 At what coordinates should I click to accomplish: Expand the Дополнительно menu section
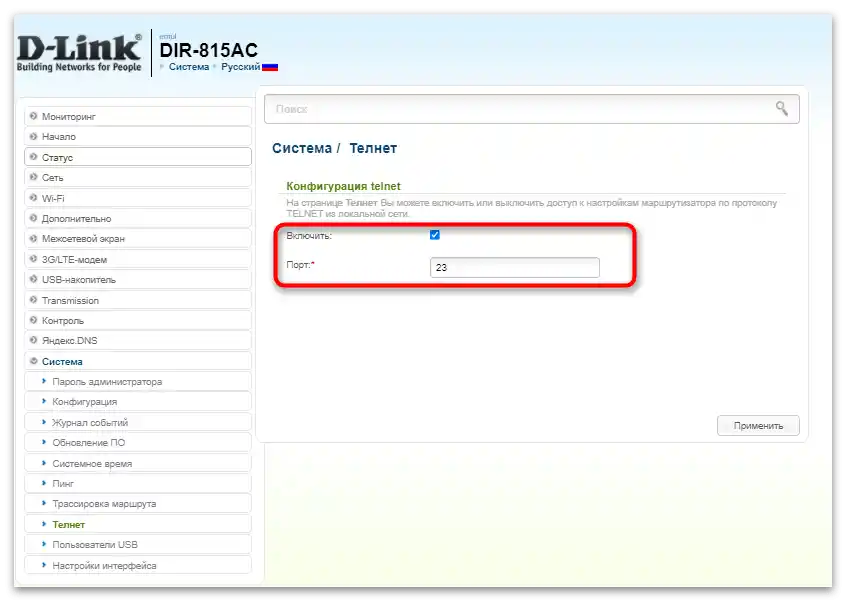(x=138, y=218)
